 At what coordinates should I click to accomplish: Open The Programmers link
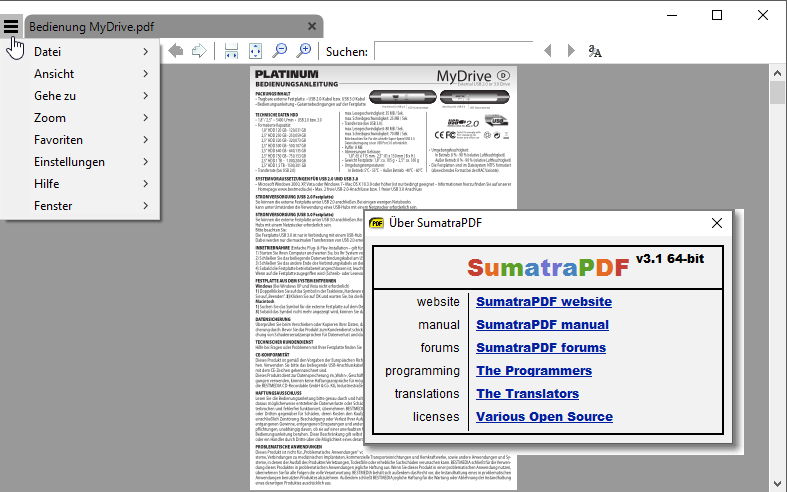pyautogui.click(x=534, y=371)
